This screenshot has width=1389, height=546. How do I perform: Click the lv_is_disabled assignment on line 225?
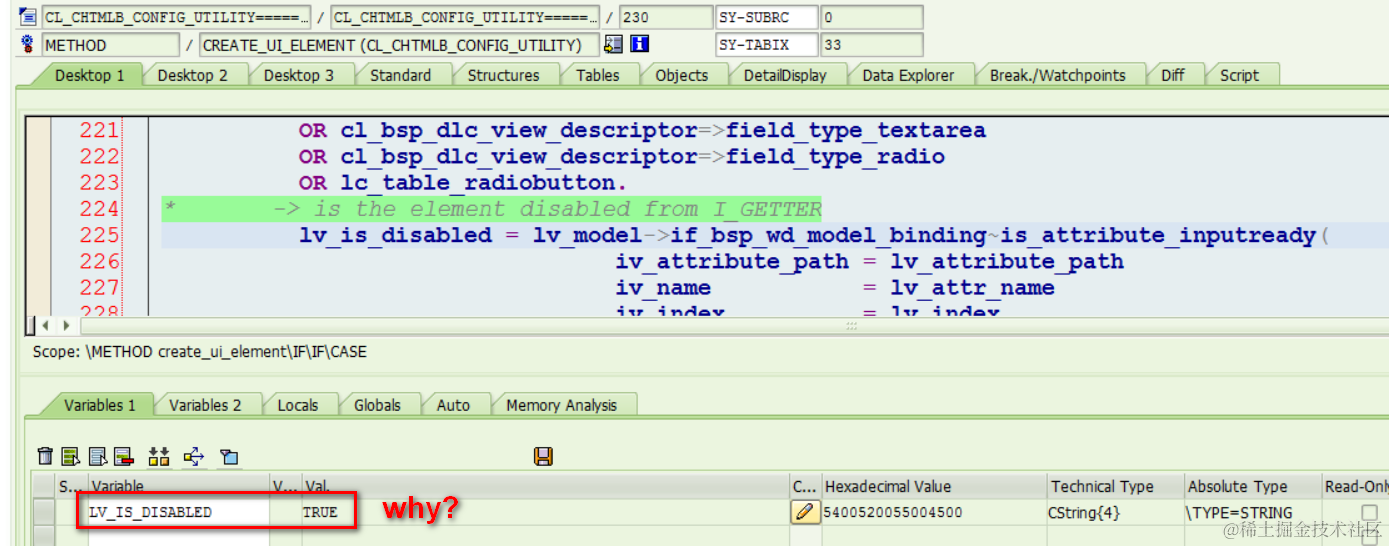click(395, 235)
